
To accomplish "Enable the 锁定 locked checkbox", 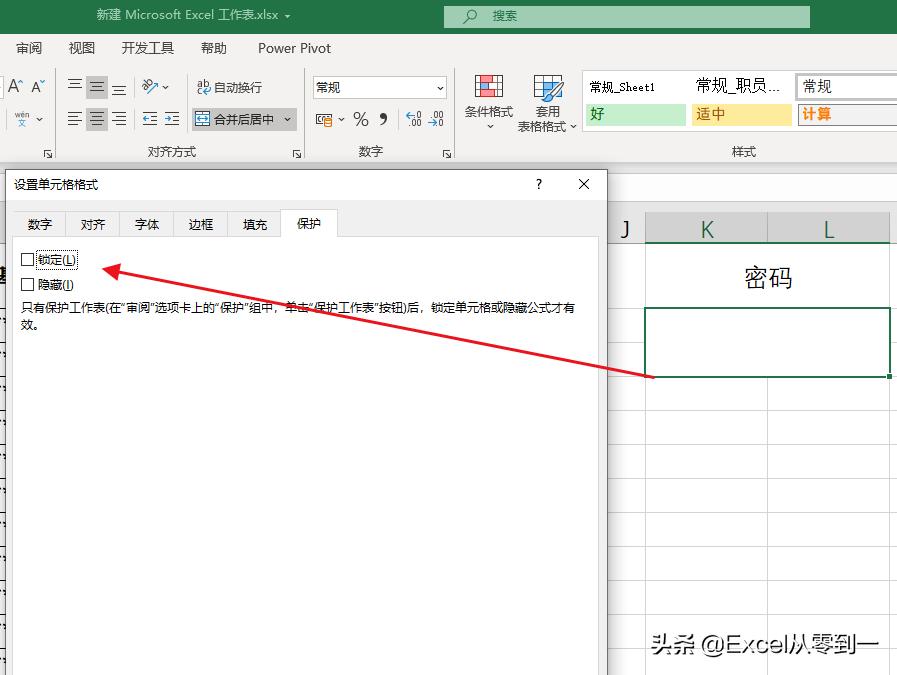I will pyautogui.click(x=24, y=259).
